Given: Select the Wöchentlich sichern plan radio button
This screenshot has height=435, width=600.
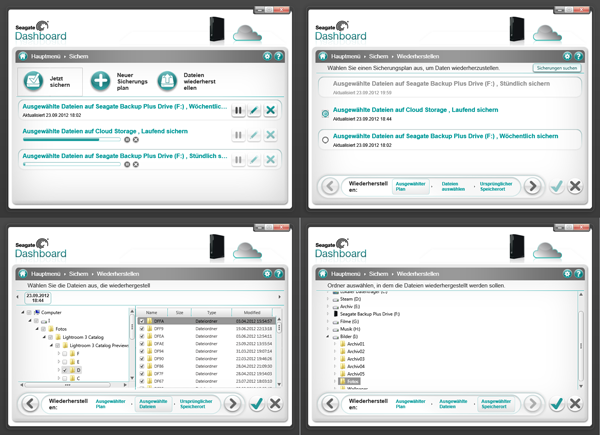Looking at the screenshot, I should pyautogui.click(x=325, y=140).
